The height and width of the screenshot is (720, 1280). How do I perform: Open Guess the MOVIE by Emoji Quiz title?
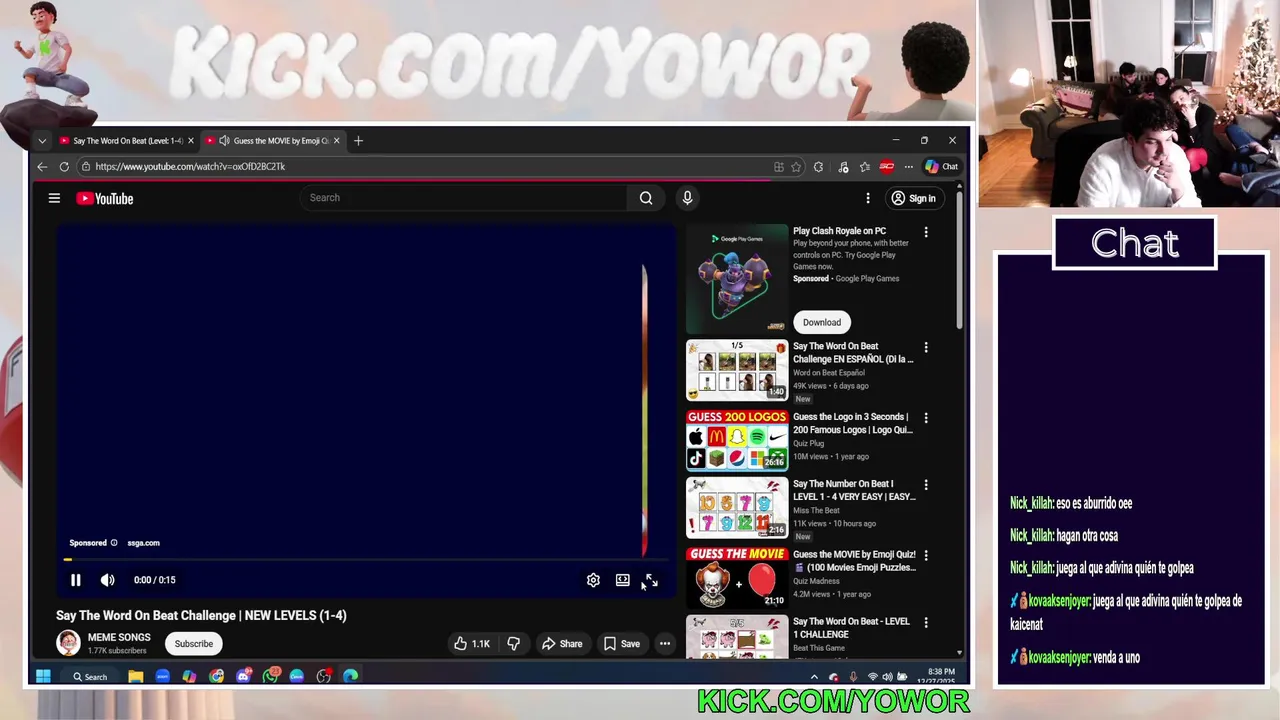click(x=854, y=561)
